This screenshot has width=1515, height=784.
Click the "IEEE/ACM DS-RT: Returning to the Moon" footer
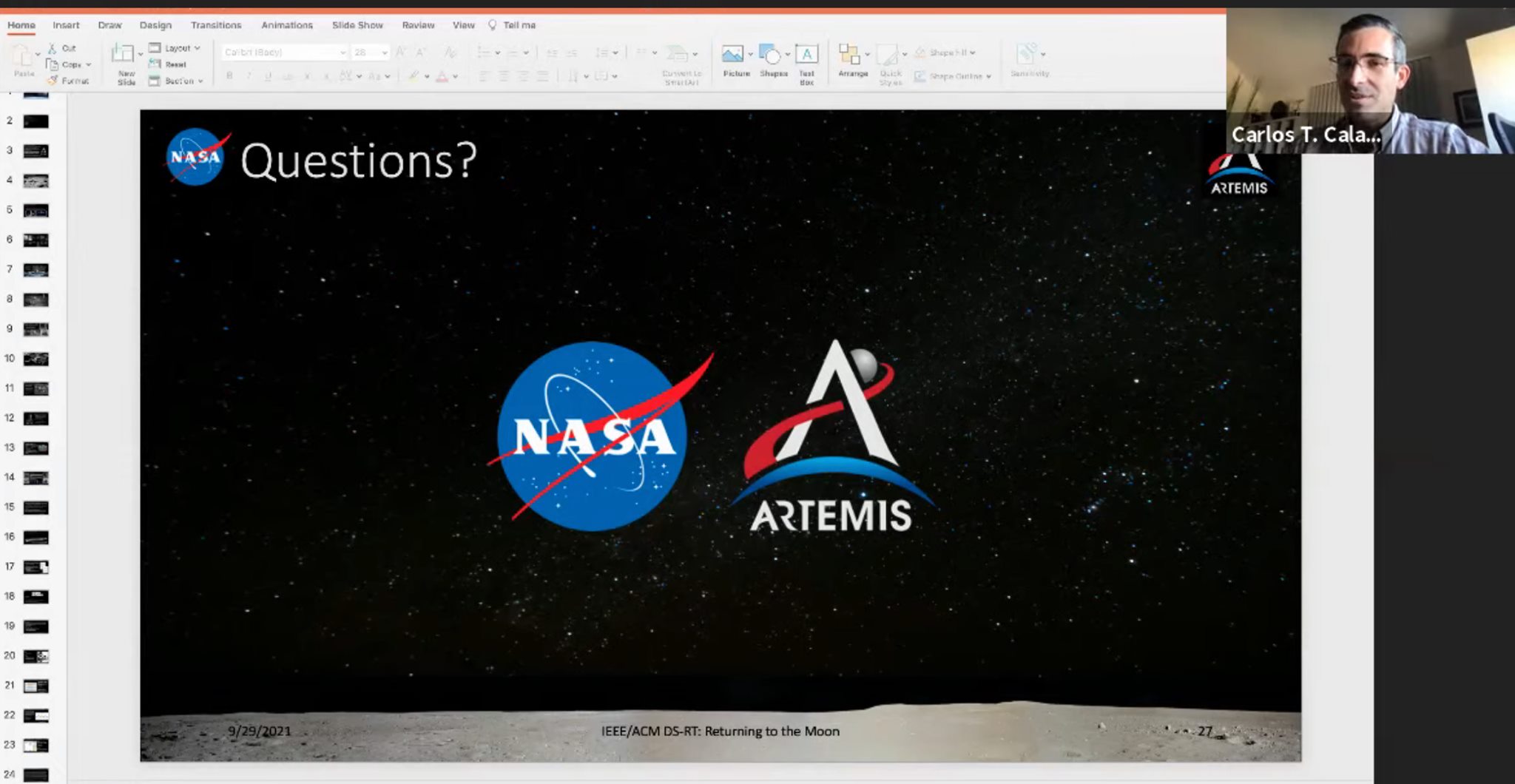click(721, 731)
